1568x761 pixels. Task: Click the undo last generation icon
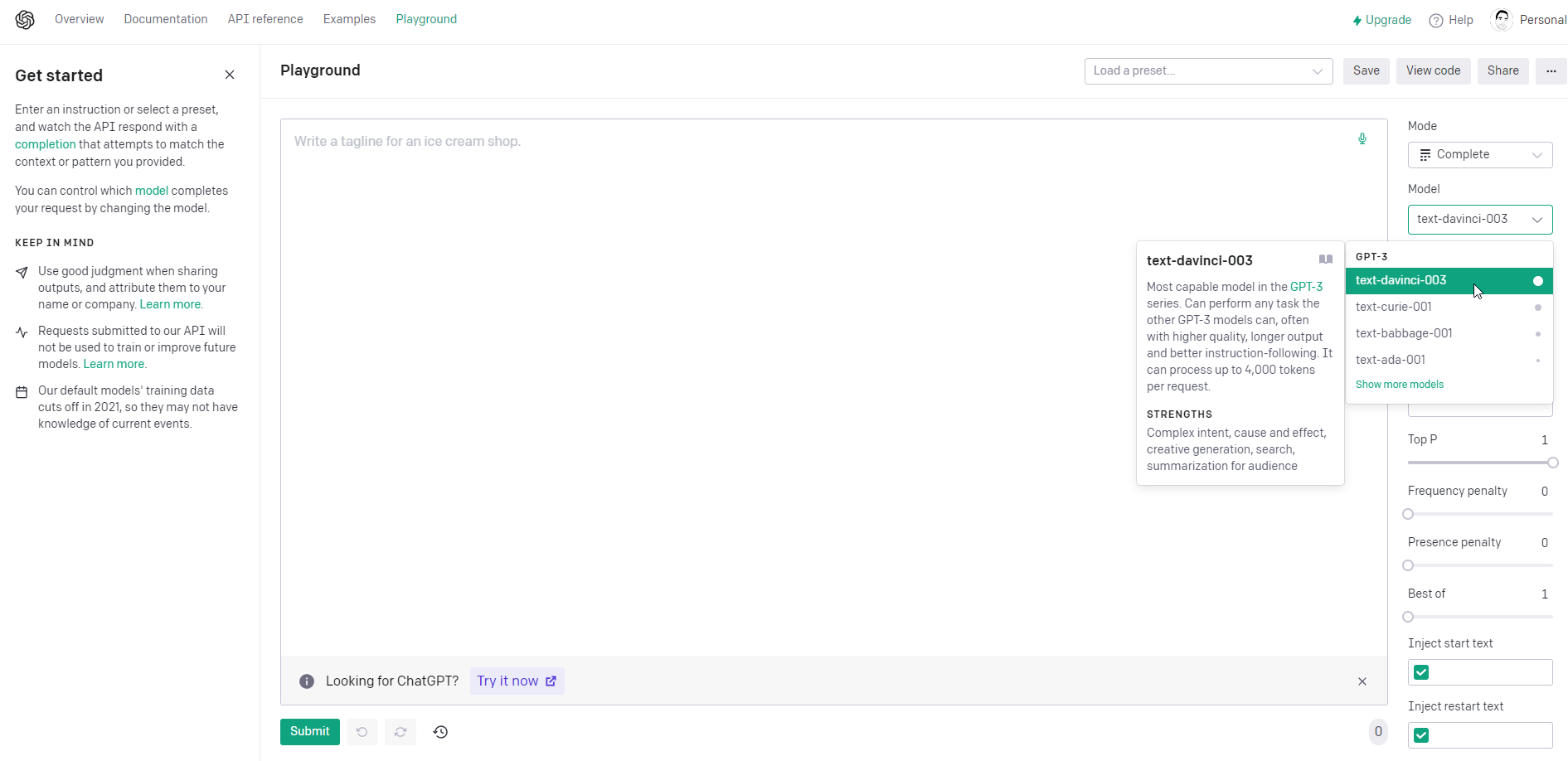pyautogui.click(x=362, y=732)
